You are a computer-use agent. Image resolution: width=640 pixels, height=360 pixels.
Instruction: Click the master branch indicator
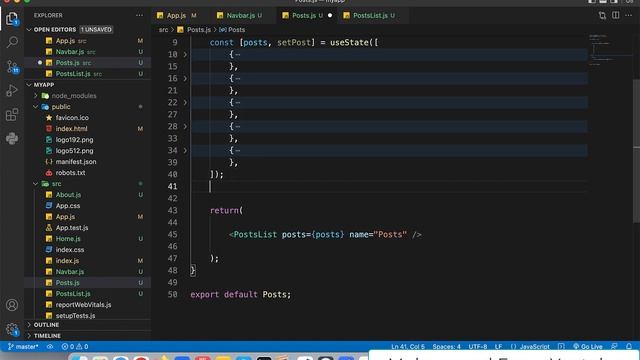pyautogui.click(x=23, y=347)
